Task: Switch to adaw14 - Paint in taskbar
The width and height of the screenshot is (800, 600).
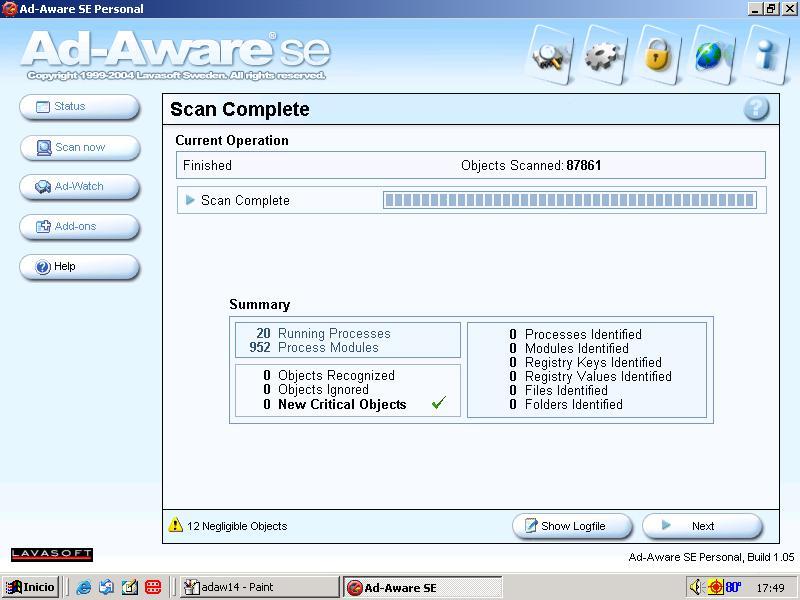Action: pyautogui.click(x=260, y=587)
